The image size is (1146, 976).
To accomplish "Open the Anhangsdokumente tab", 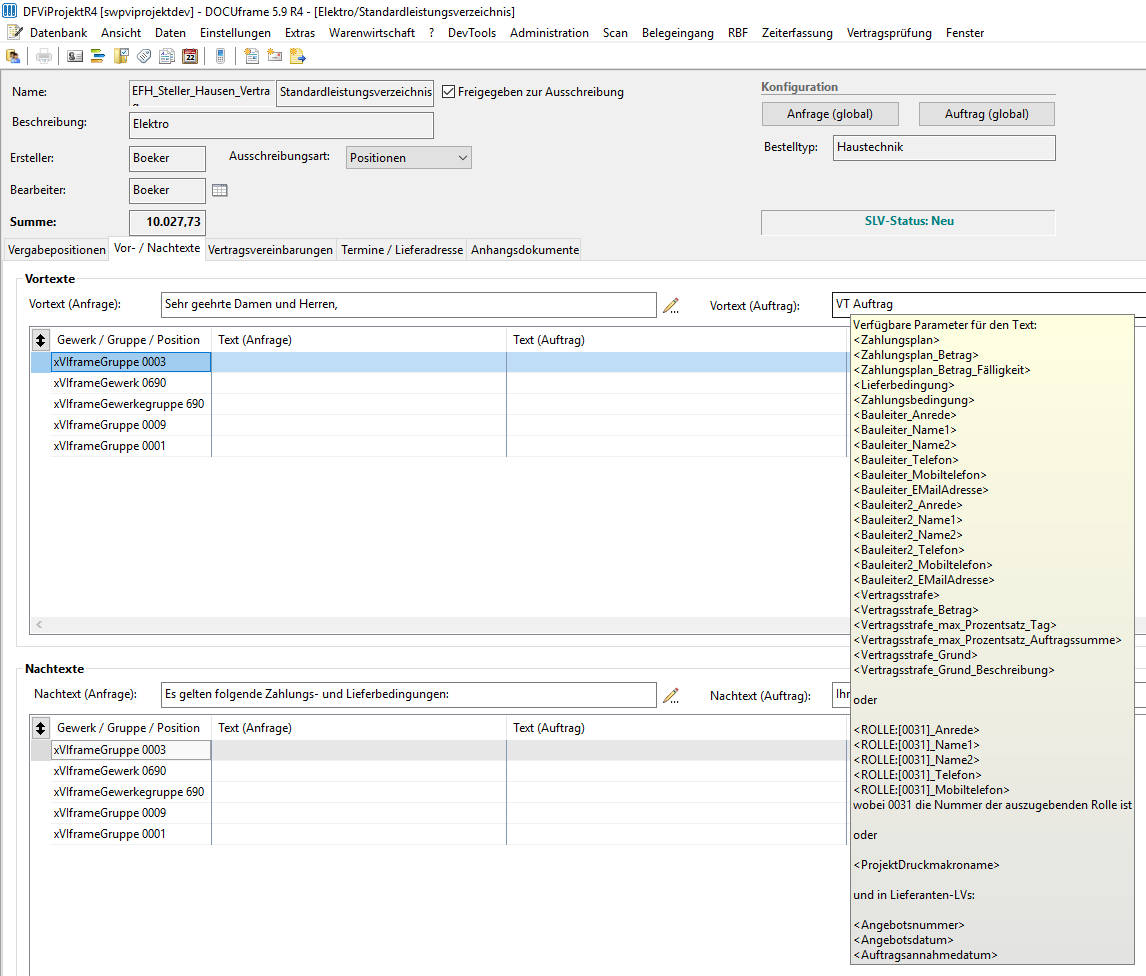I will pos(525,250).
